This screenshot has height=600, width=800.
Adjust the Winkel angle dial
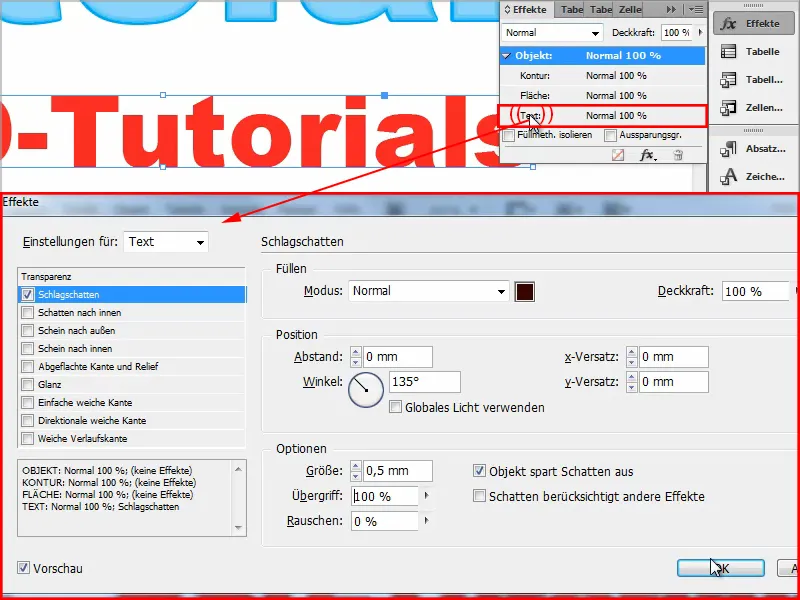pos(366,390)
